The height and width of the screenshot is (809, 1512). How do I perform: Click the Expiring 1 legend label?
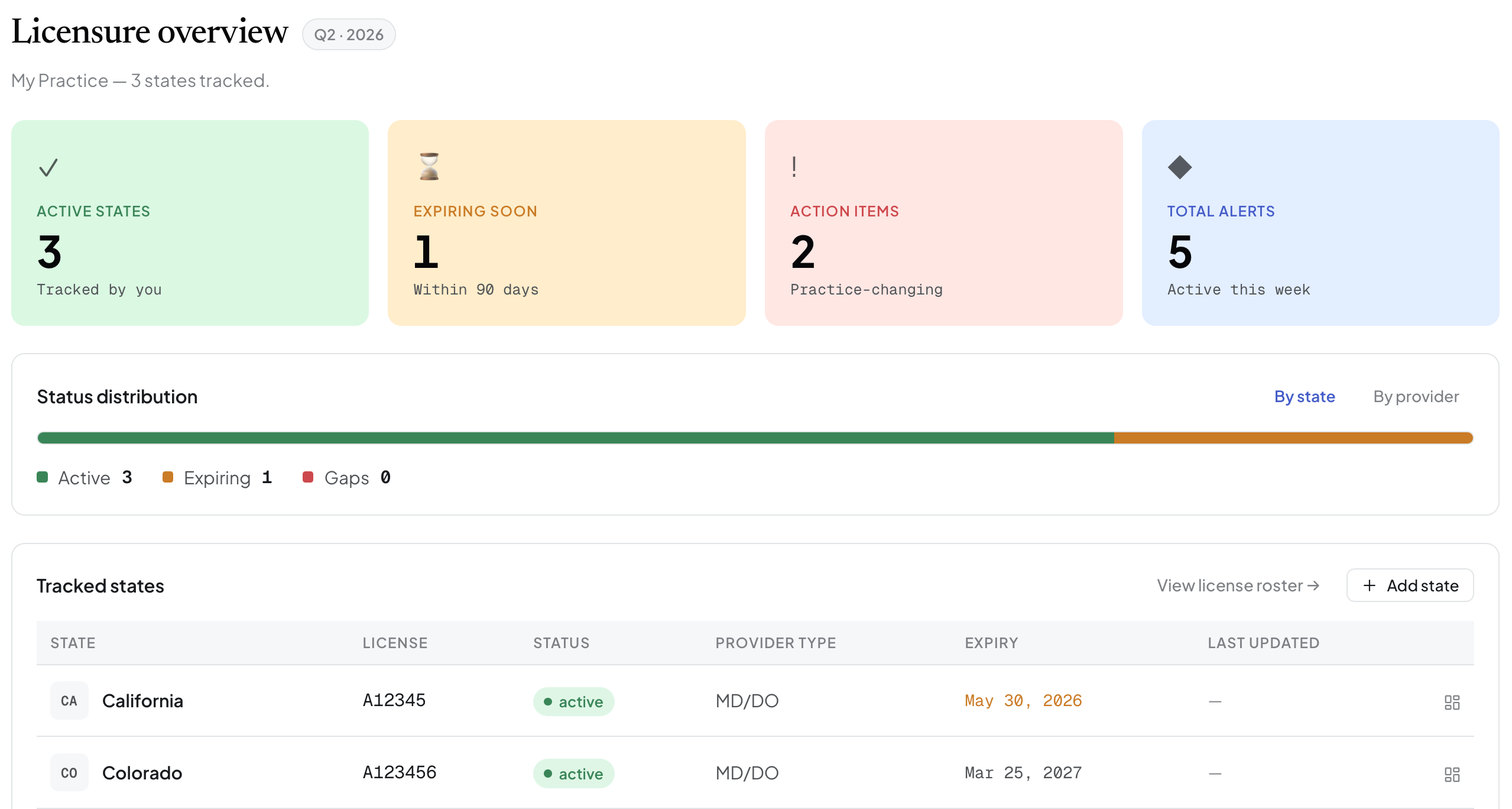coord(228,477)
